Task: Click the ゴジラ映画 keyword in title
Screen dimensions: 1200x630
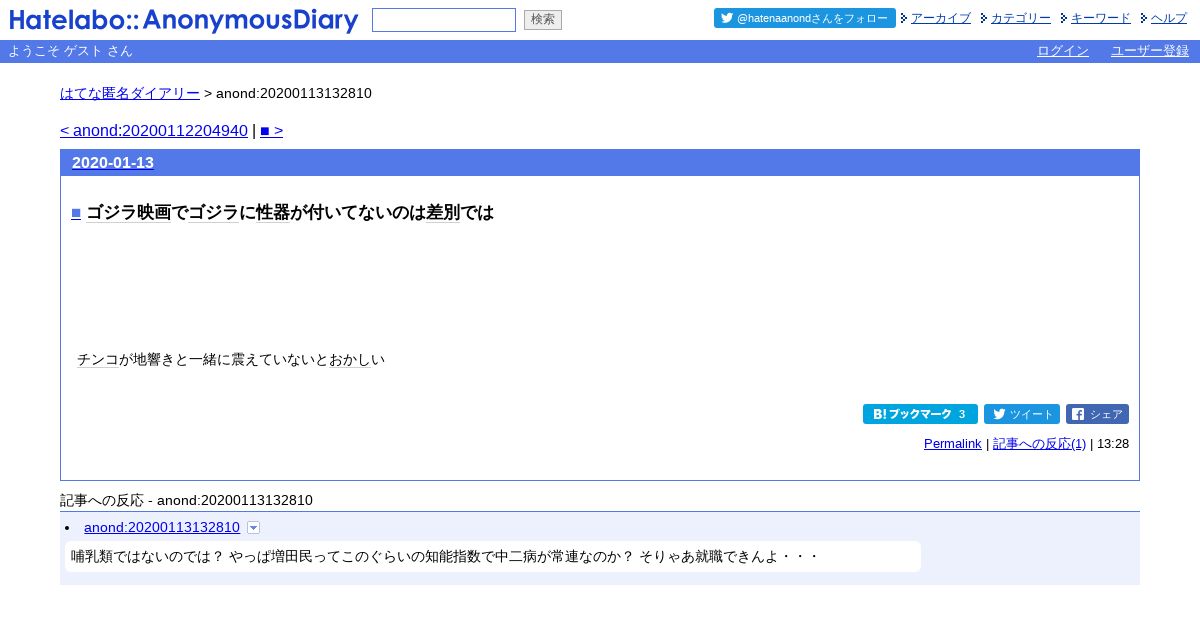Action: coord(129,212)
